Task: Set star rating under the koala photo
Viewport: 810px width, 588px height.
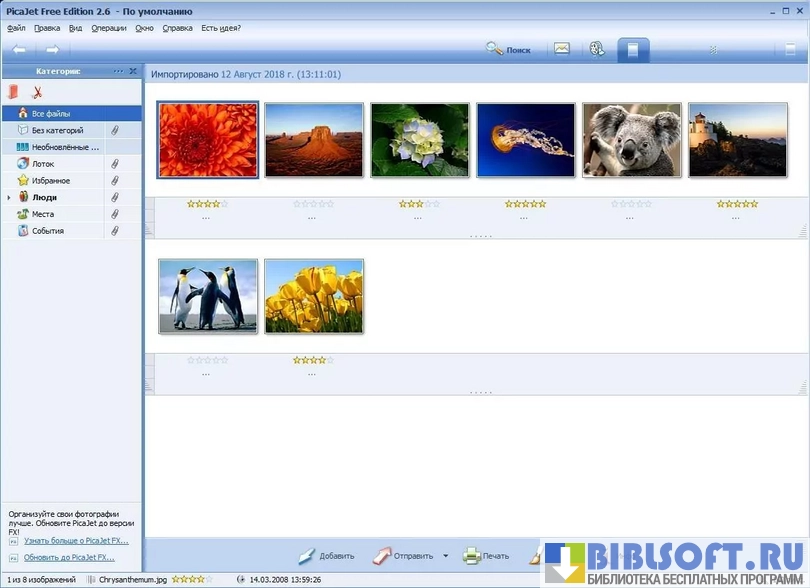Action: [631, 204]
